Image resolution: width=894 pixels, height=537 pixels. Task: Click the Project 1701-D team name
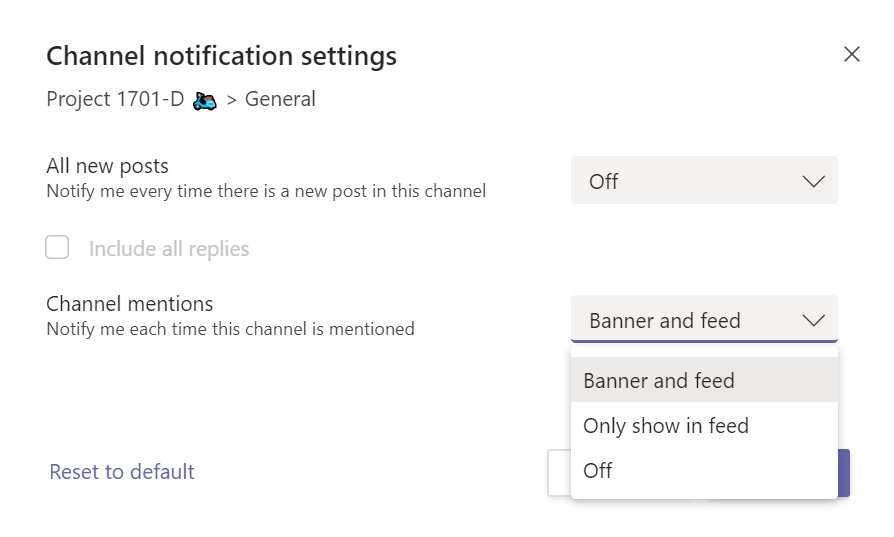click(117, 100)
